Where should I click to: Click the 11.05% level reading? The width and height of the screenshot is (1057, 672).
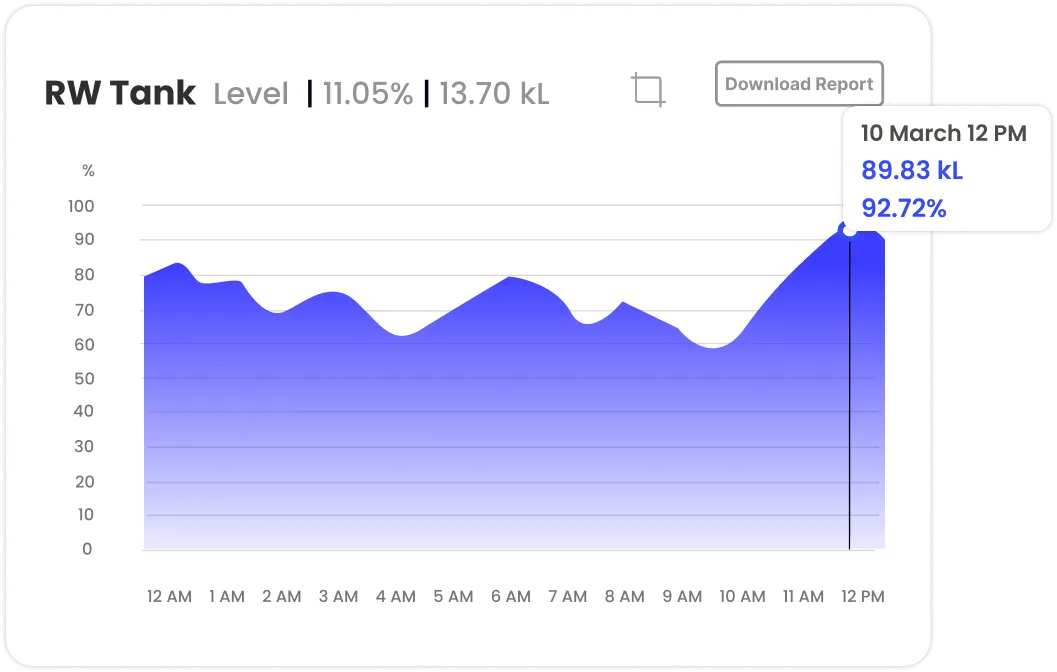click(367, 94)
